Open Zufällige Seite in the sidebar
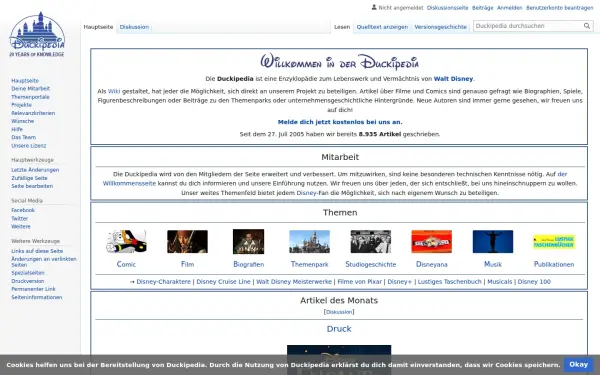600x375 pixels. (x=29, y=178)
